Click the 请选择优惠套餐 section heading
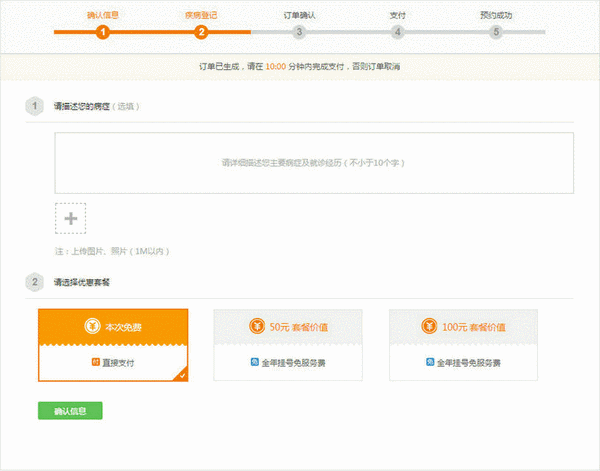 pyautogui.click(x=82, y=282)
